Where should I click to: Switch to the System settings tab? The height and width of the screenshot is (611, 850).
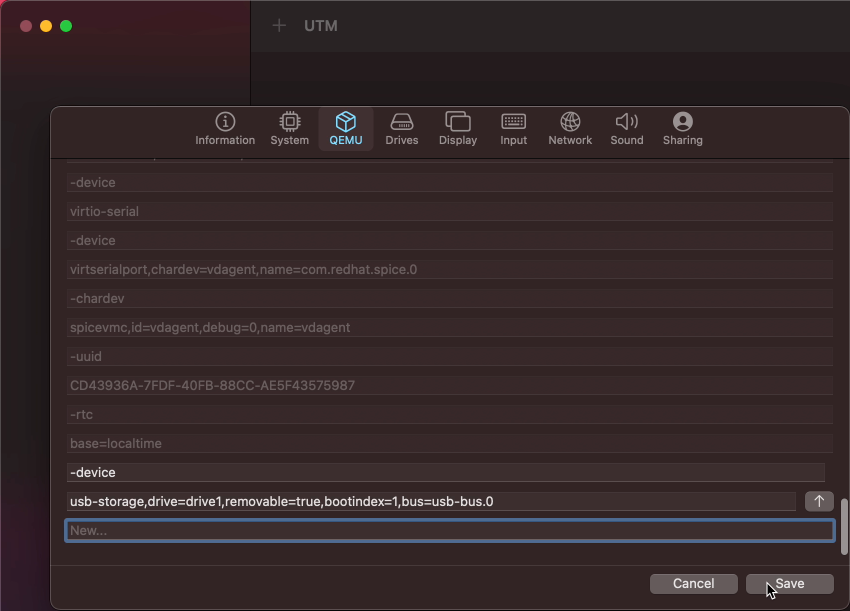[289, 129]
